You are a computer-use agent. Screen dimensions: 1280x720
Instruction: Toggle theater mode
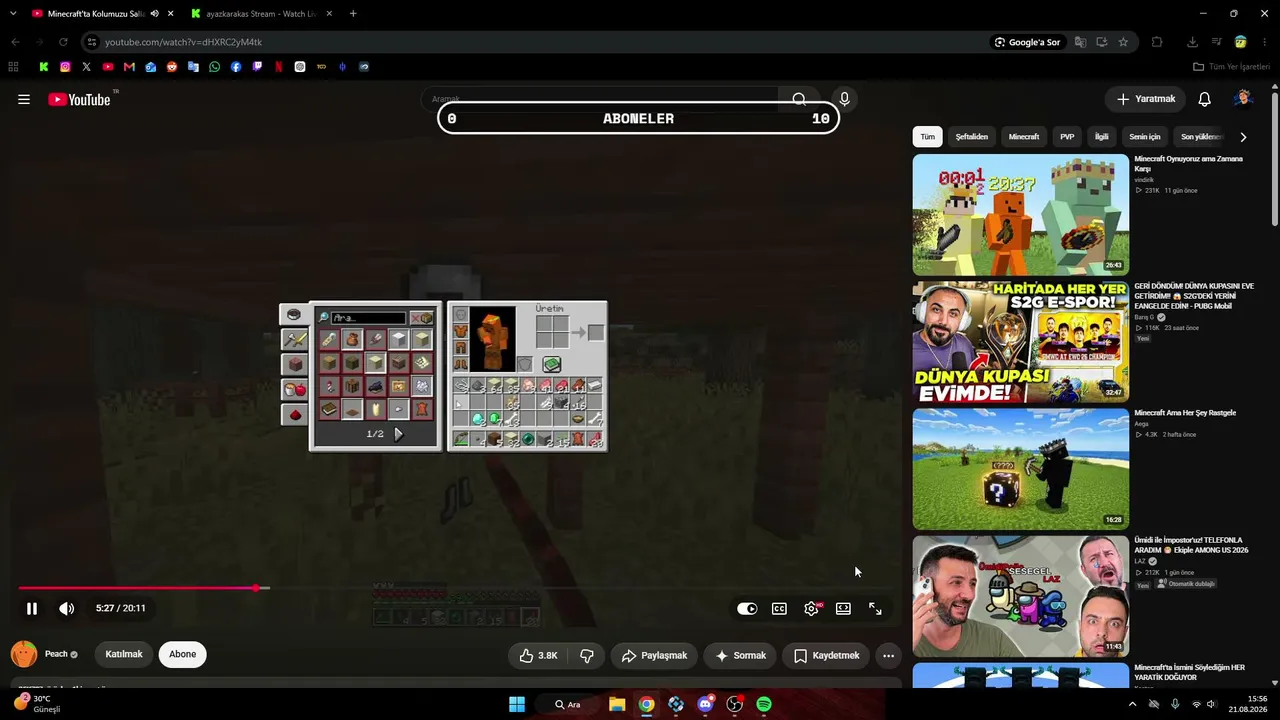pyautogui.click(x=843, y=608)
